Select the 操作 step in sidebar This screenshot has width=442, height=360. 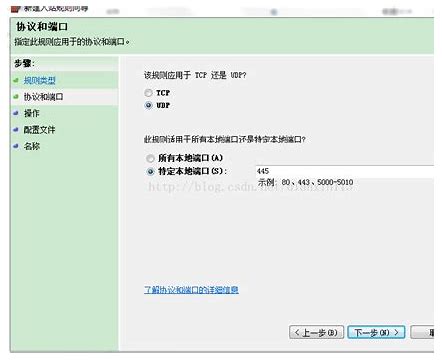click(x=31, y=113)
